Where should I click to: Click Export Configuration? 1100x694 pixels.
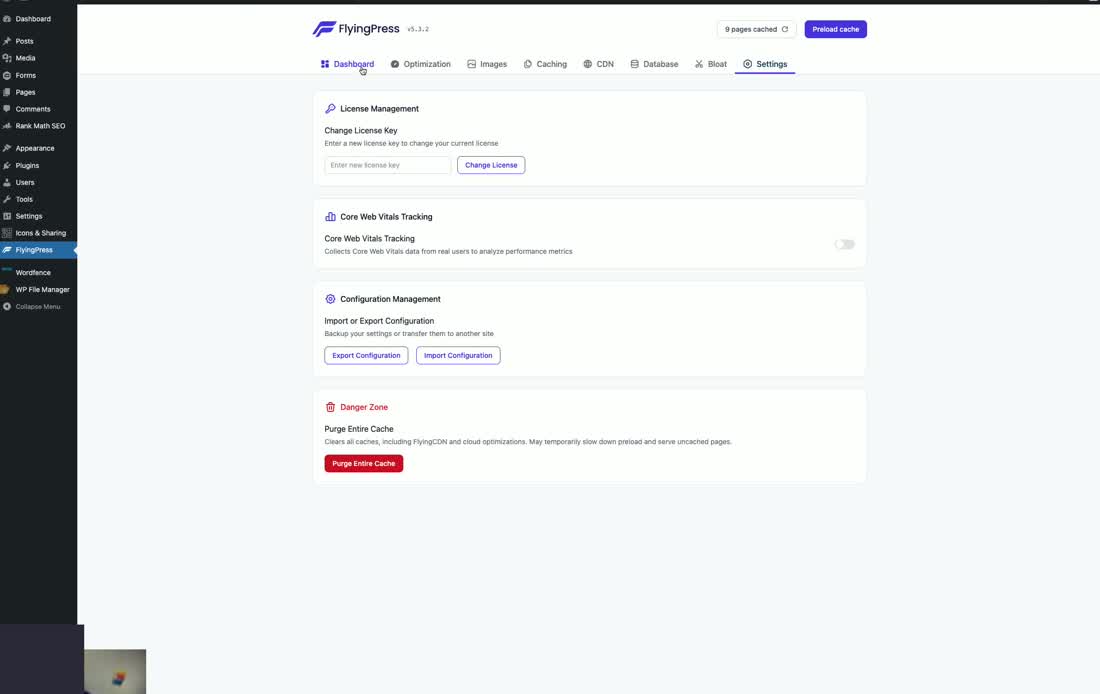366,355
